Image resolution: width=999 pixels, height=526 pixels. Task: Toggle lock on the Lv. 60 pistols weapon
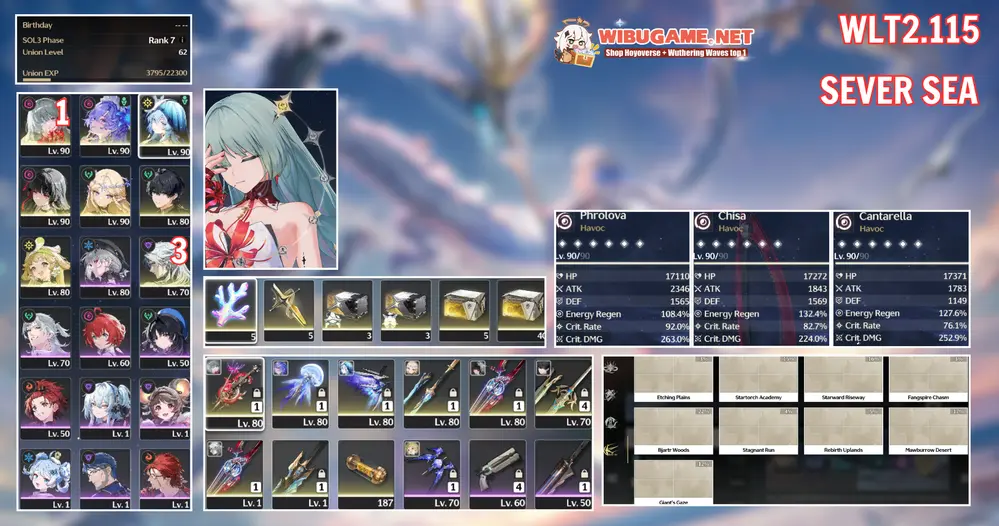520,476
